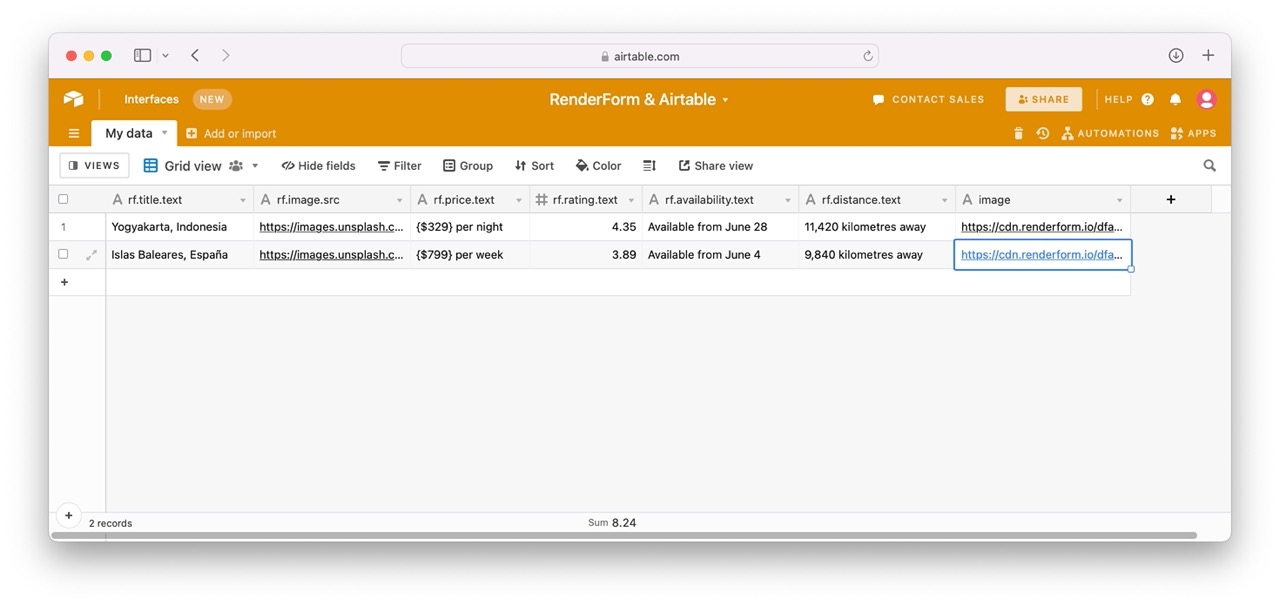Click the bottom-left add record plus button
This screenshot has width=1280, height=606.
tap(69, 516)
